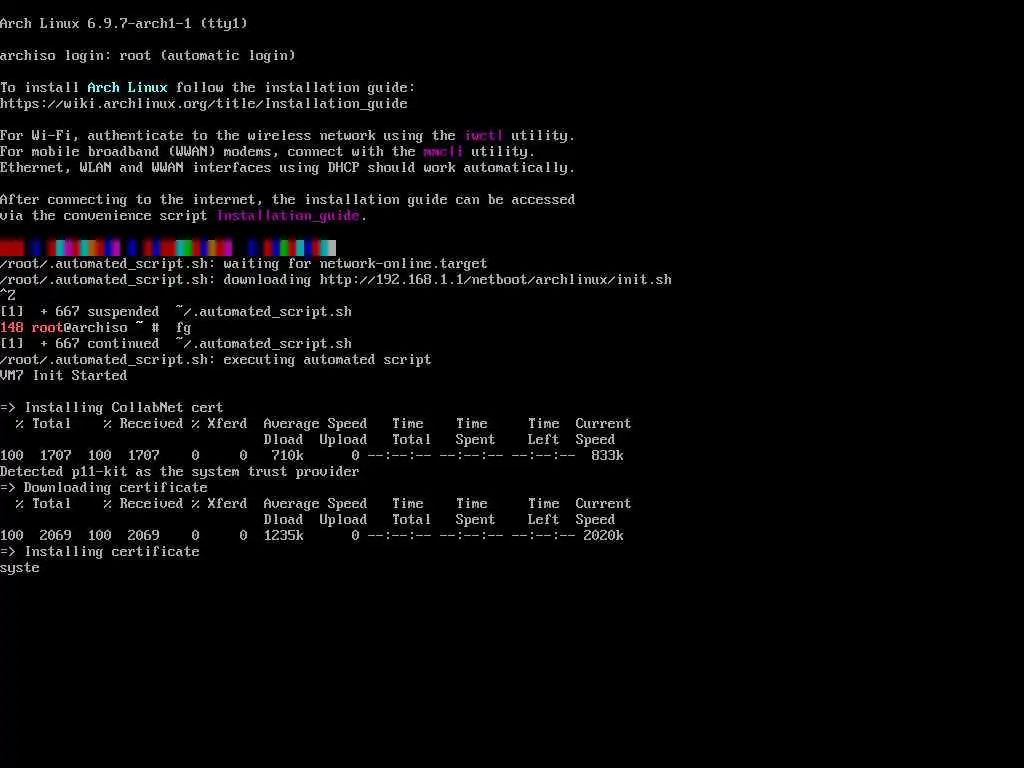Click the Installing certificate line
The height and width of the screenshot is (768, 1024).
click(100, 552)
